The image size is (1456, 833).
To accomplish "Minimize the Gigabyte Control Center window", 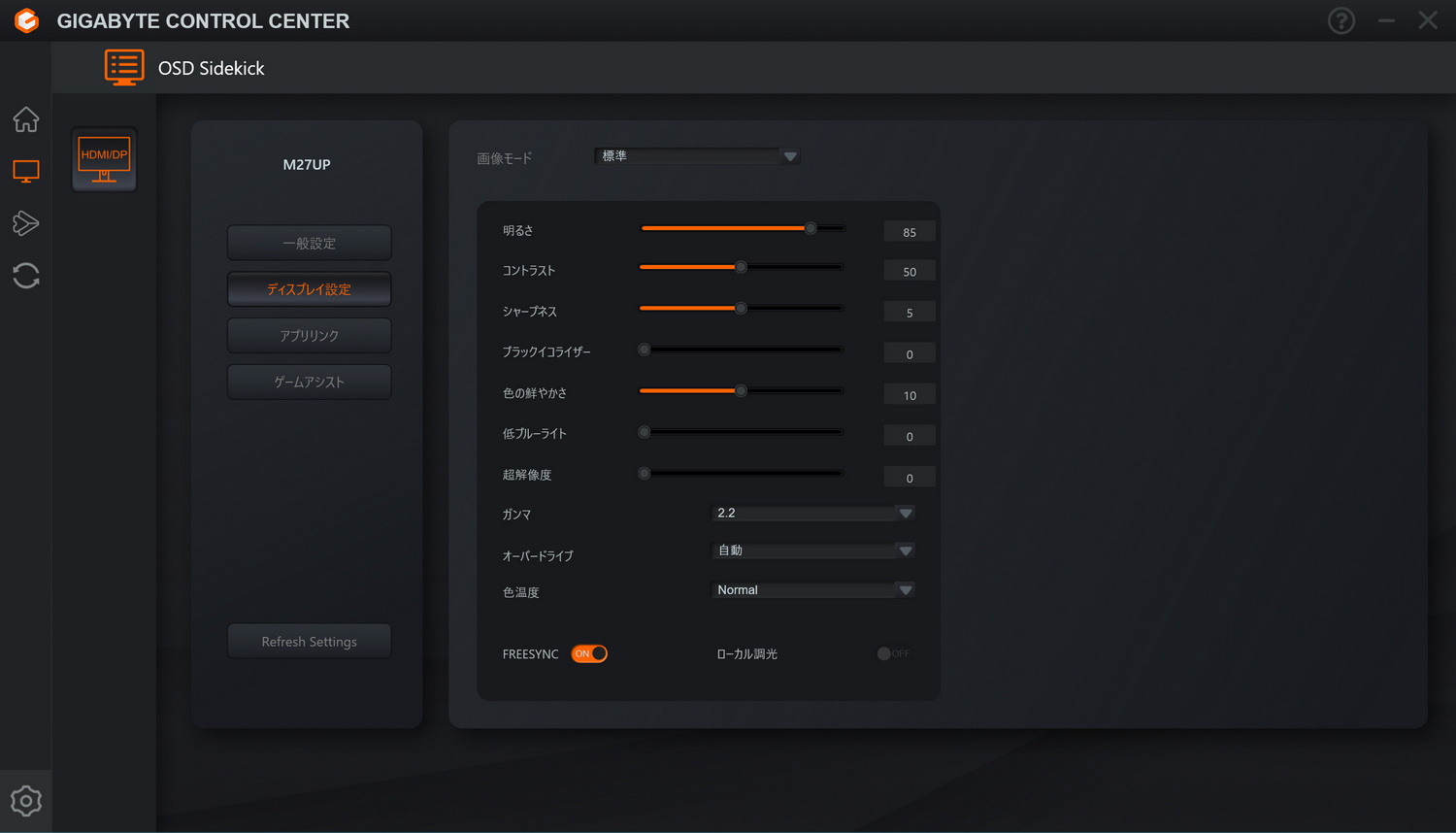I will click(x=1386, y=20).
